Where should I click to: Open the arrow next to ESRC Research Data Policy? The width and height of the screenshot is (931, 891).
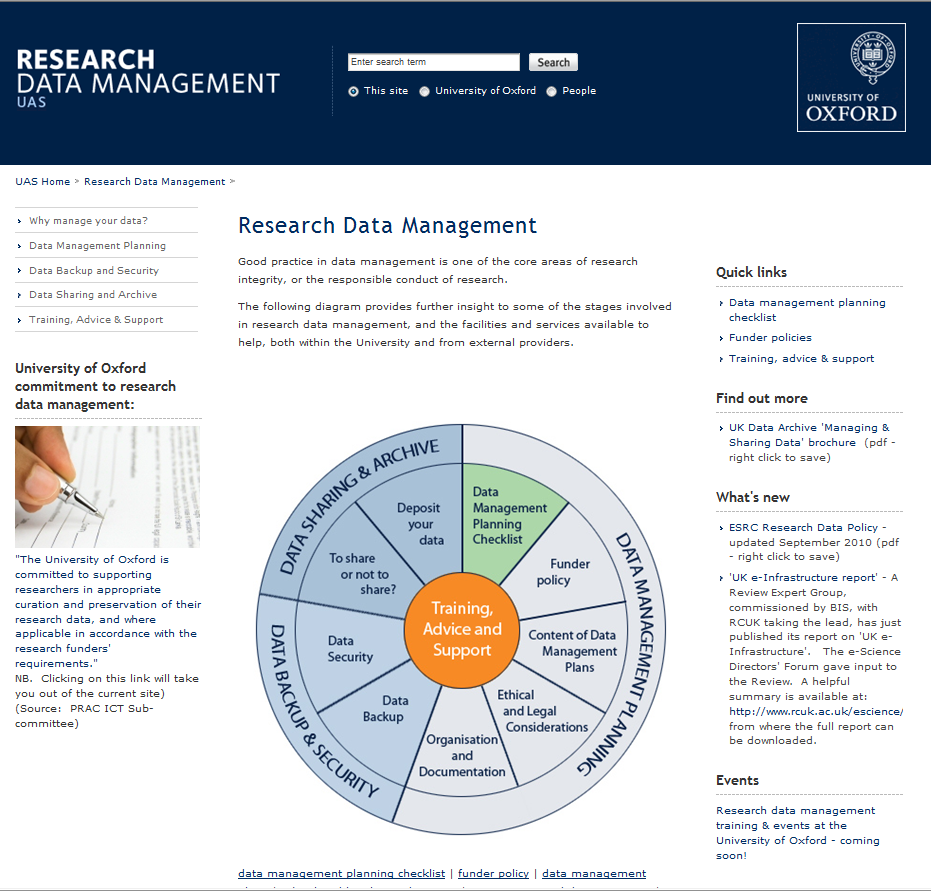click(x=719, y=527)
